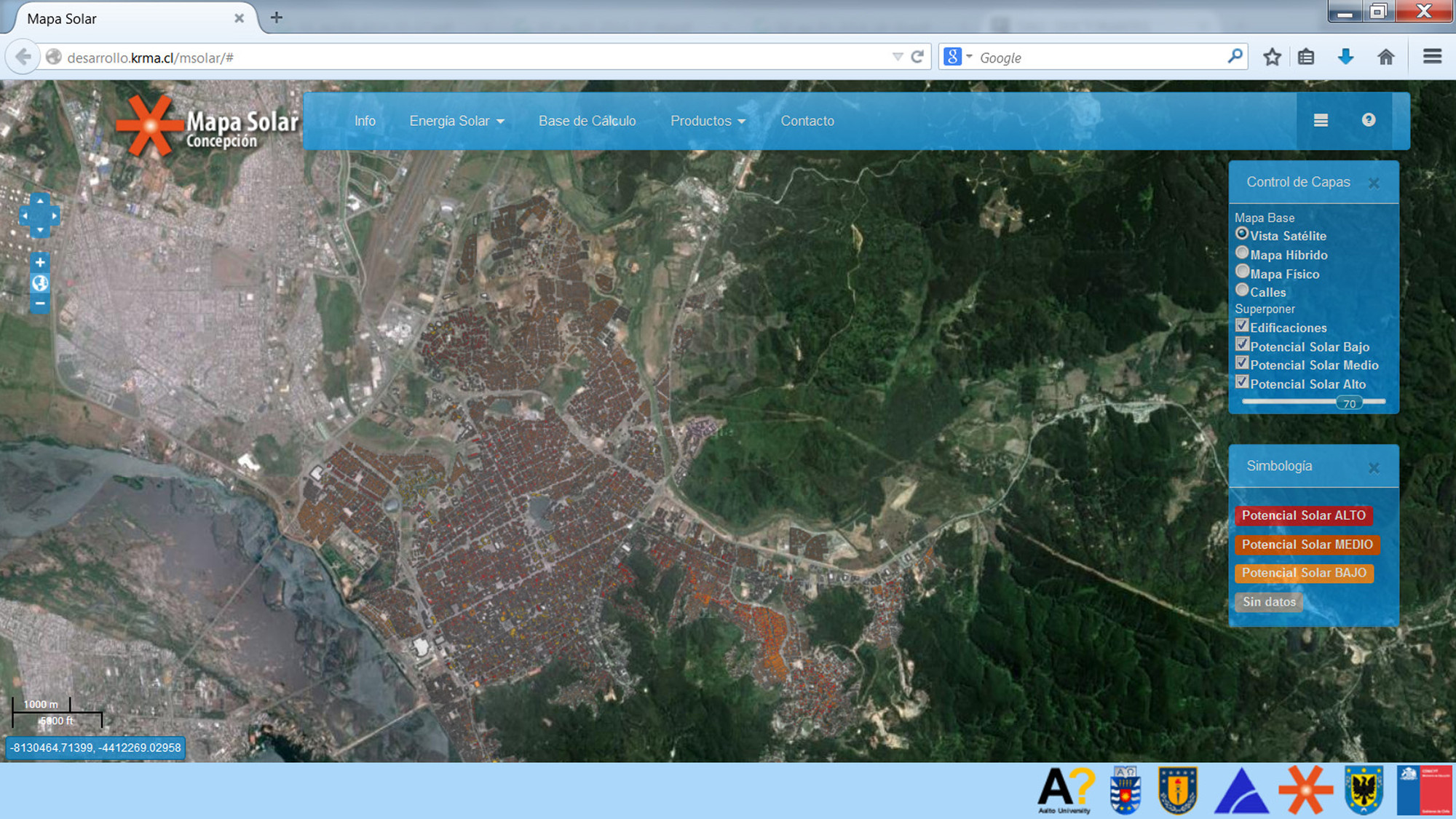Expand the Energía Solar dropdown menu
The width and height of the screenshot is (1456, 819).
click(x=456, y=122)
